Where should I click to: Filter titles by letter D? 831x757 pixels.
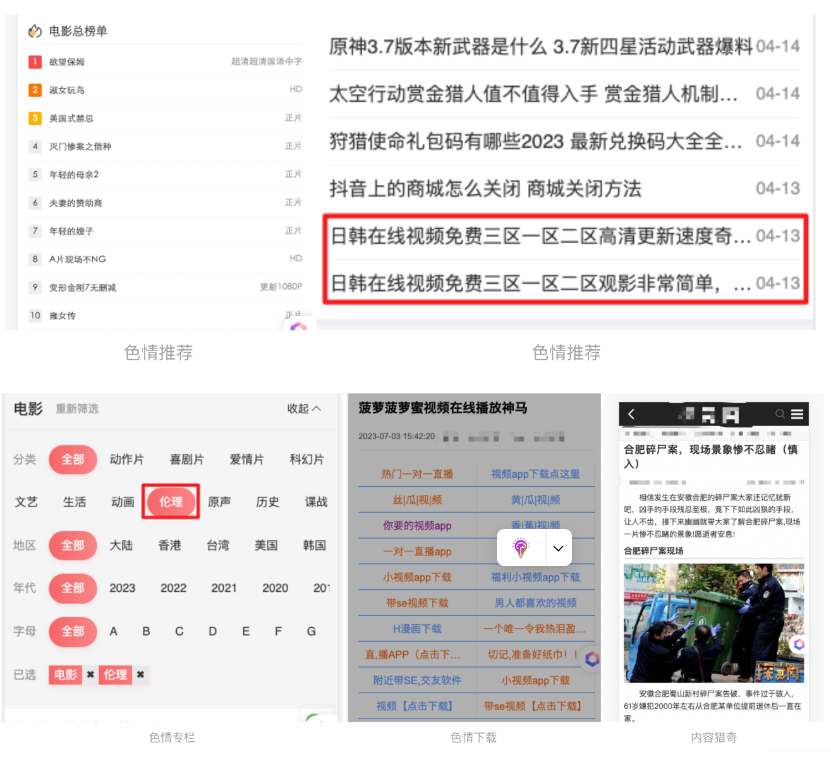pyautogui.click(x=213, y=631)
